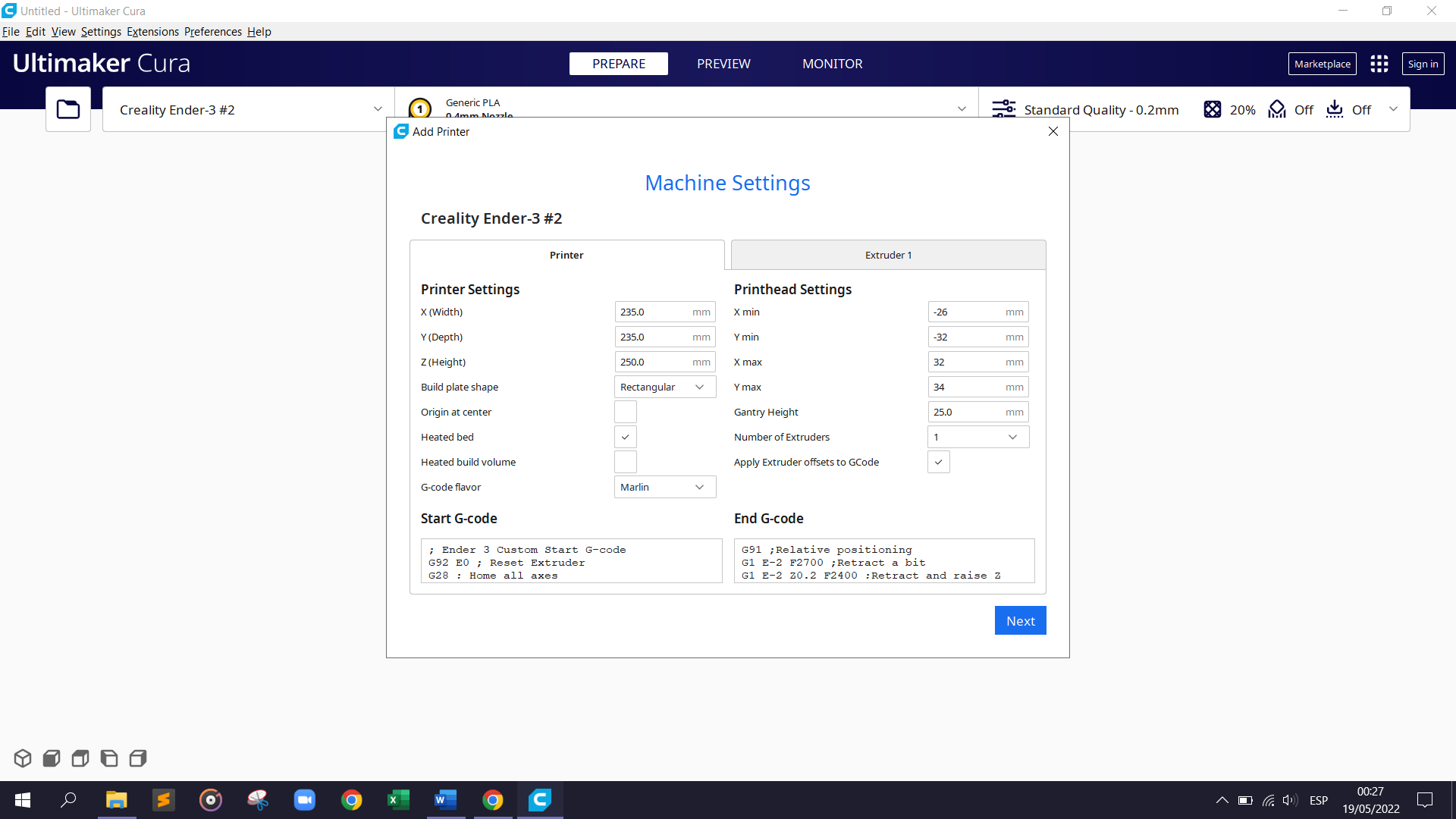This screenshot has height=819, width=1456.
Task: Click the infill density icon
Action: (1213, 109)
